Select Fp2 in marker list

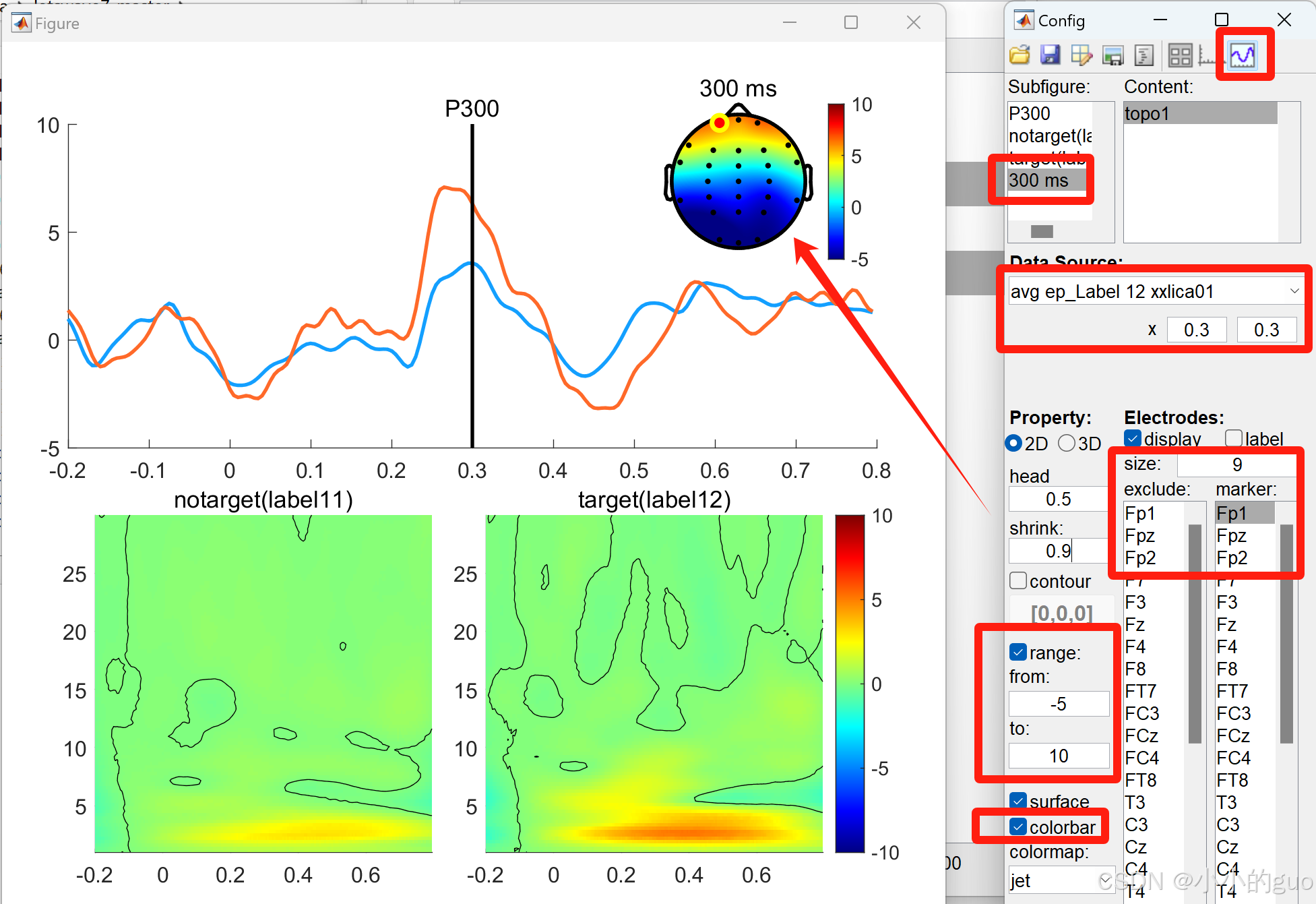click(x=1245, y=558)
